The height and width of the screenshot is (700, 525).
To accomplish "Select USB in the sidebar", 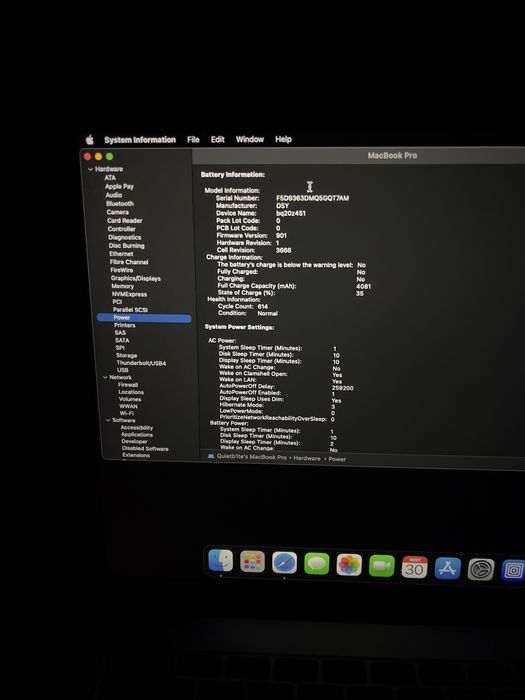I will pyautogui.click(x=123, y=370).
